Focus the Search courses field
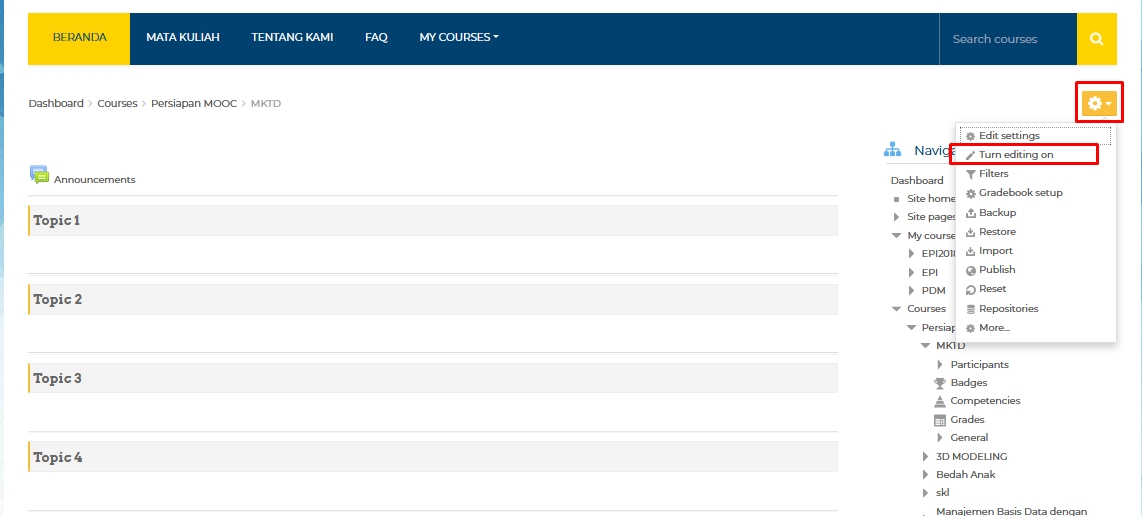The height and width of the screenshot is (516, 1142). (x=1005, y=39)
